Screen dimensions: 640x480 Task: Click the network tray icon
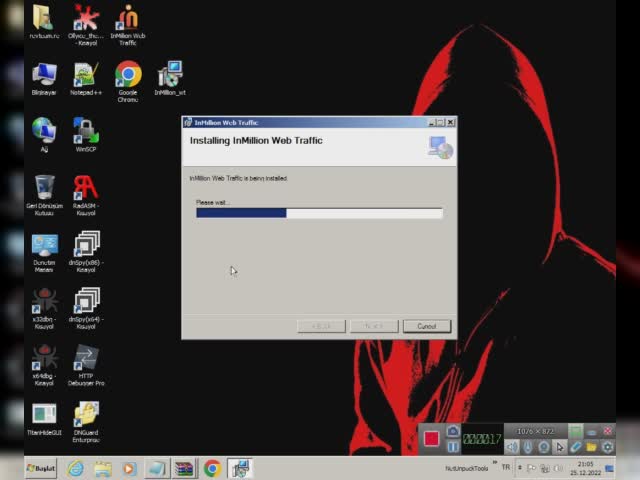tap(544, 469)
